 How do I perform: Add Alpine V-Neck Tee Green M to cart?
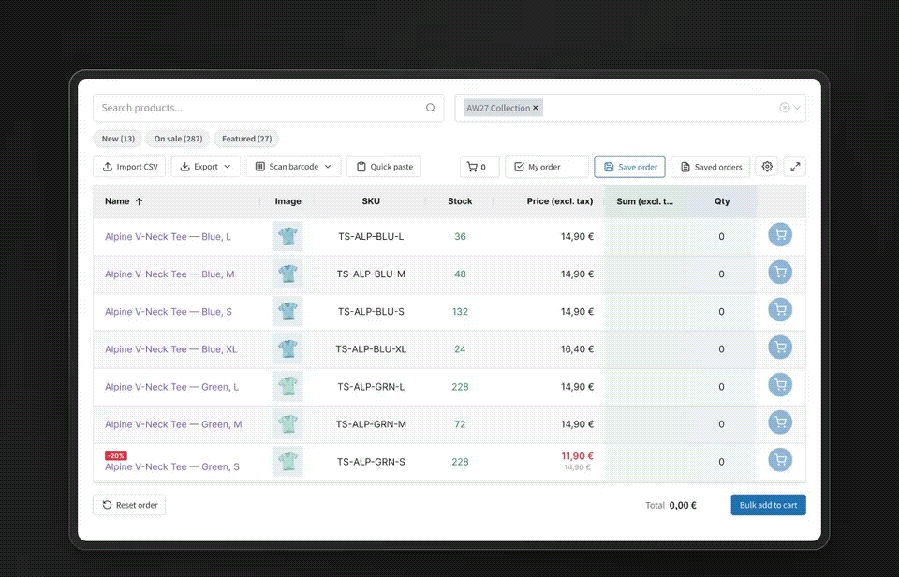click(780, 422)
